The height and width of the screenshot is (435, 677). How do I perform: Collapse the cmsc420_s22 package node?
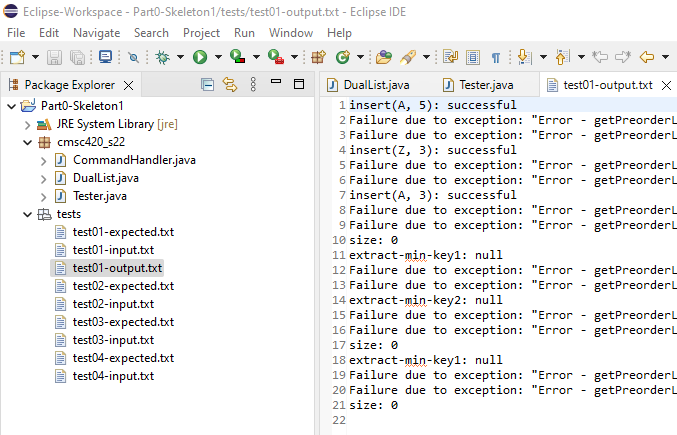coord(28,142)
